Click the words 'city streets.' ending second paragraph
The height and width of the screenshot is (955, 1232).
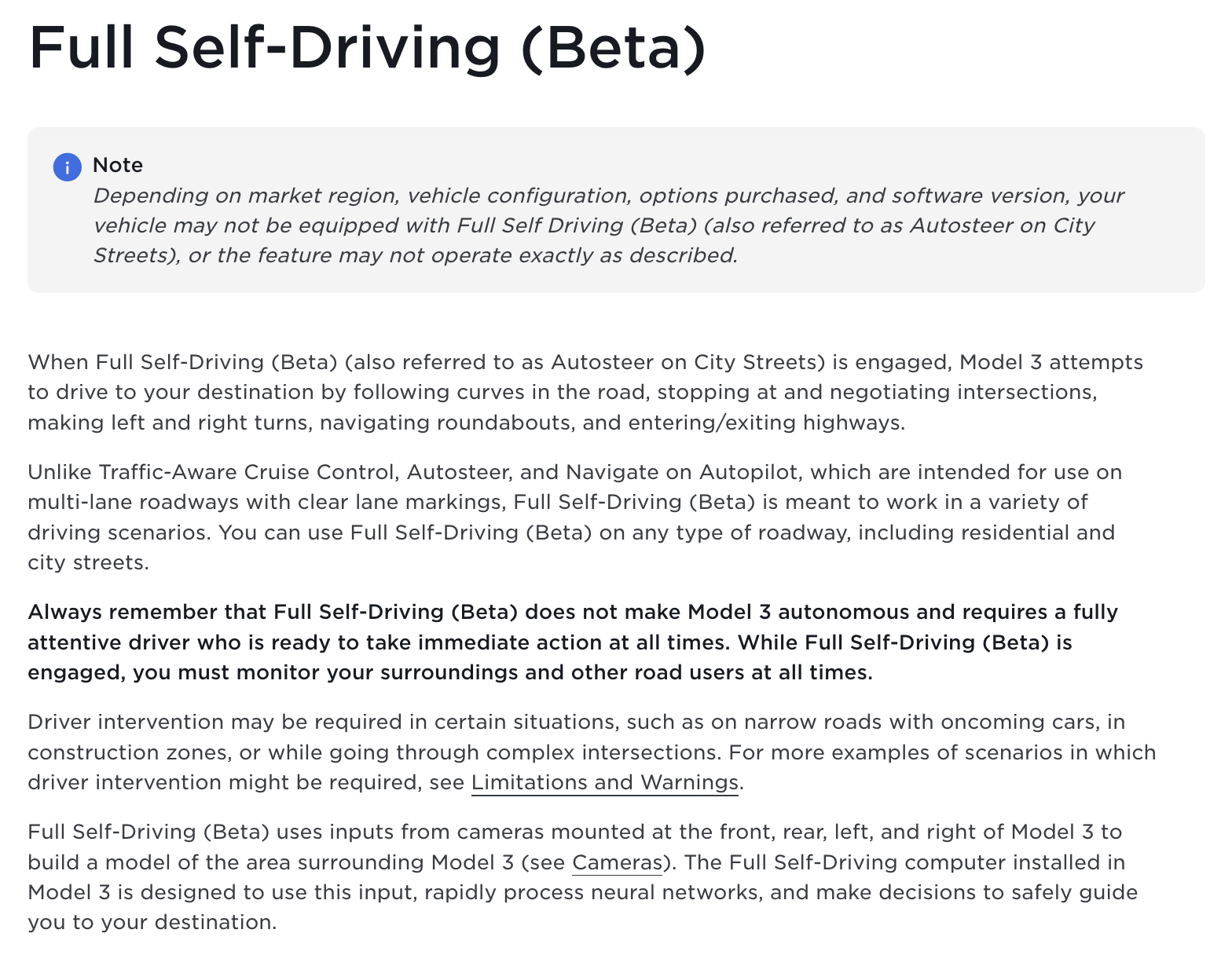pyautogui.click(x=88, y=562)
